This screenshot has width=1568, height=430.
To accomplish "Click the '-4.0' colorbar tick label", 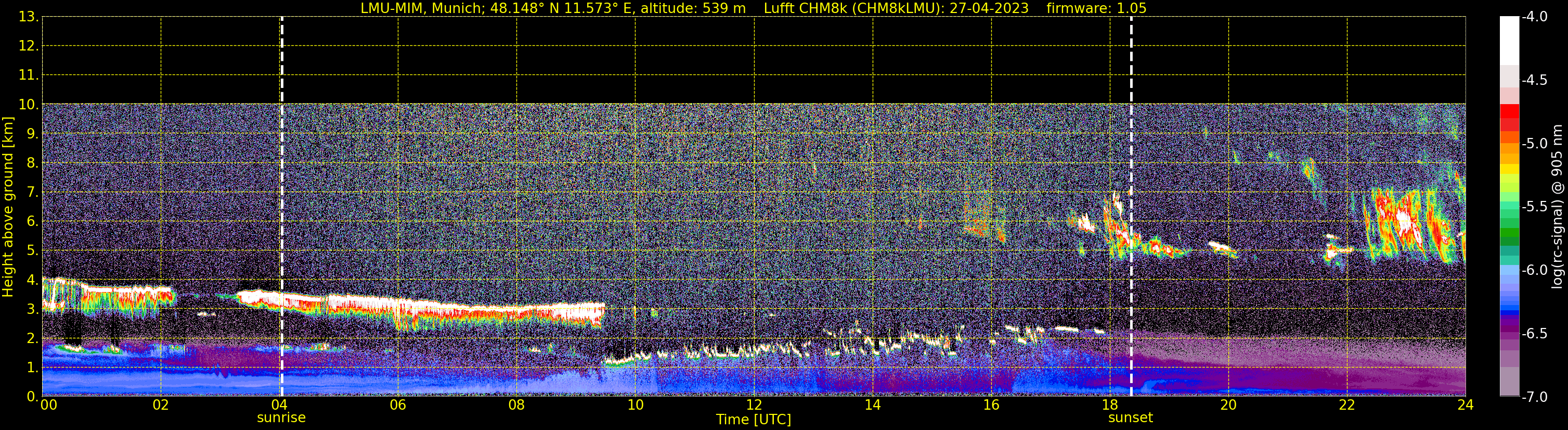I will tap(1534, 17).
